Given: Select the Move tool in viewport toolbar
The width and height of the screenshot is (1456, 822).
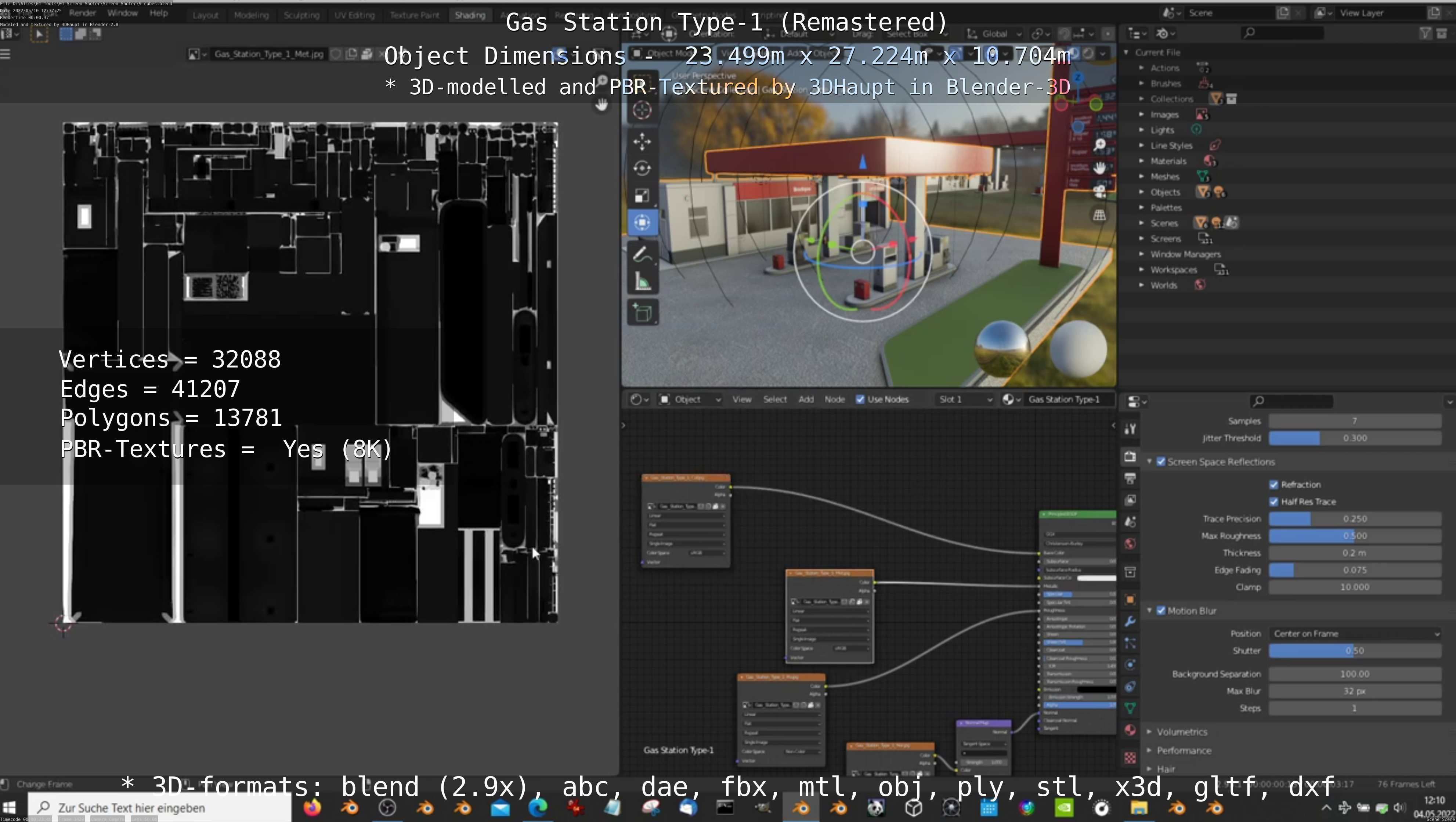Looking at the screenshot, I should 642,141.
